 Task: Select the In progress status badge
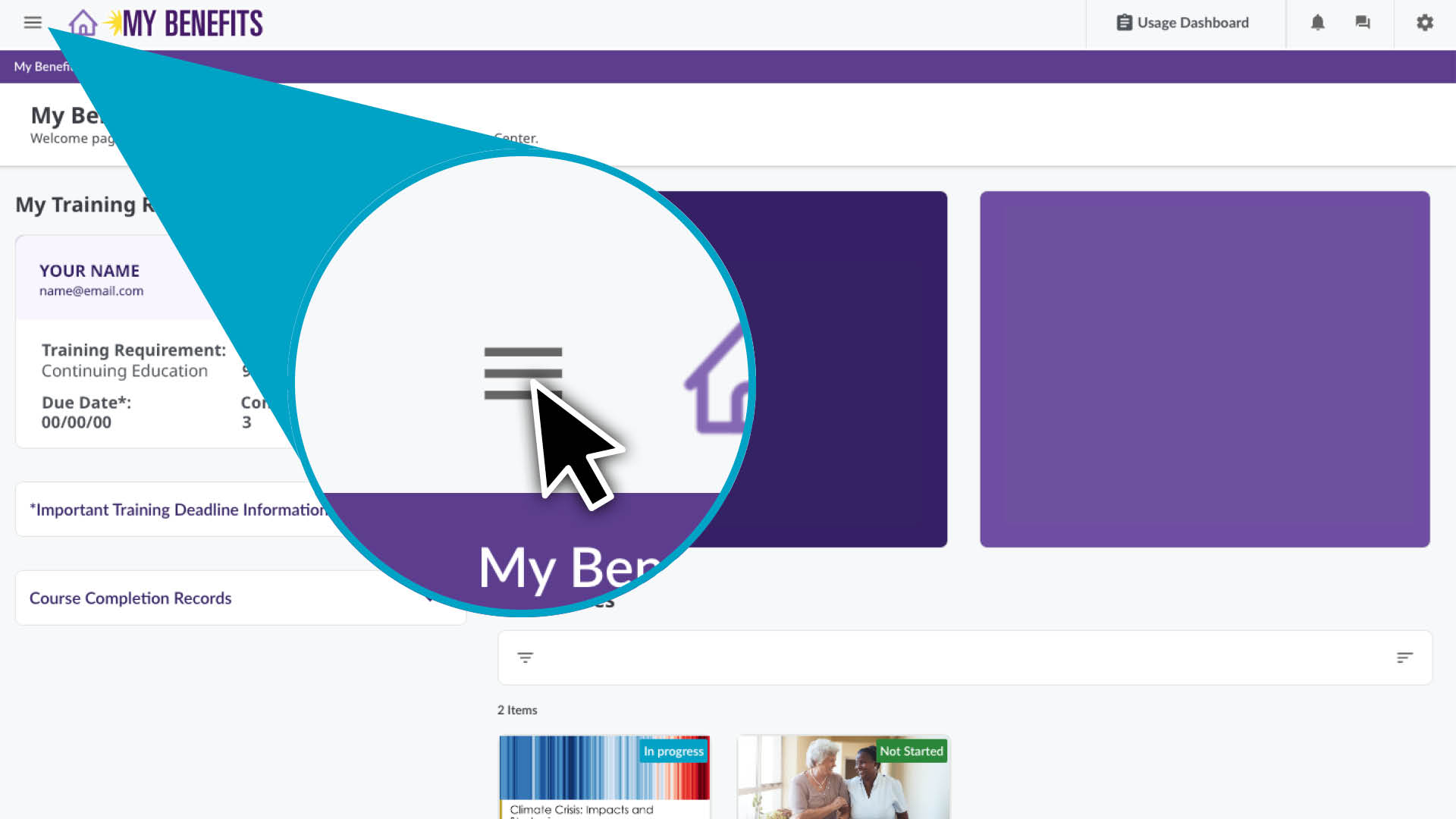[673, 752]
